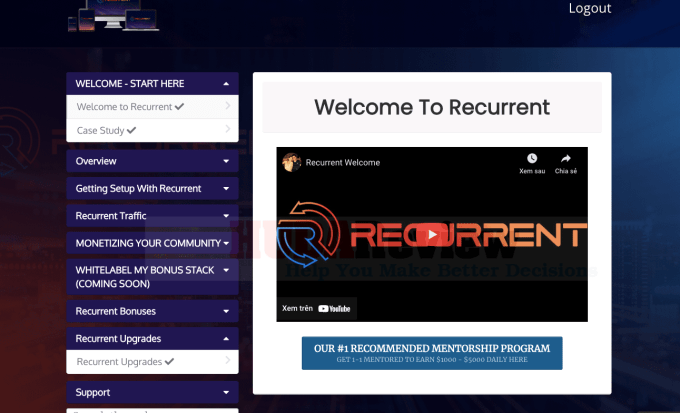Expand the Support section
This screenshot has width=680, height=413.
click(x=152, y=392)
